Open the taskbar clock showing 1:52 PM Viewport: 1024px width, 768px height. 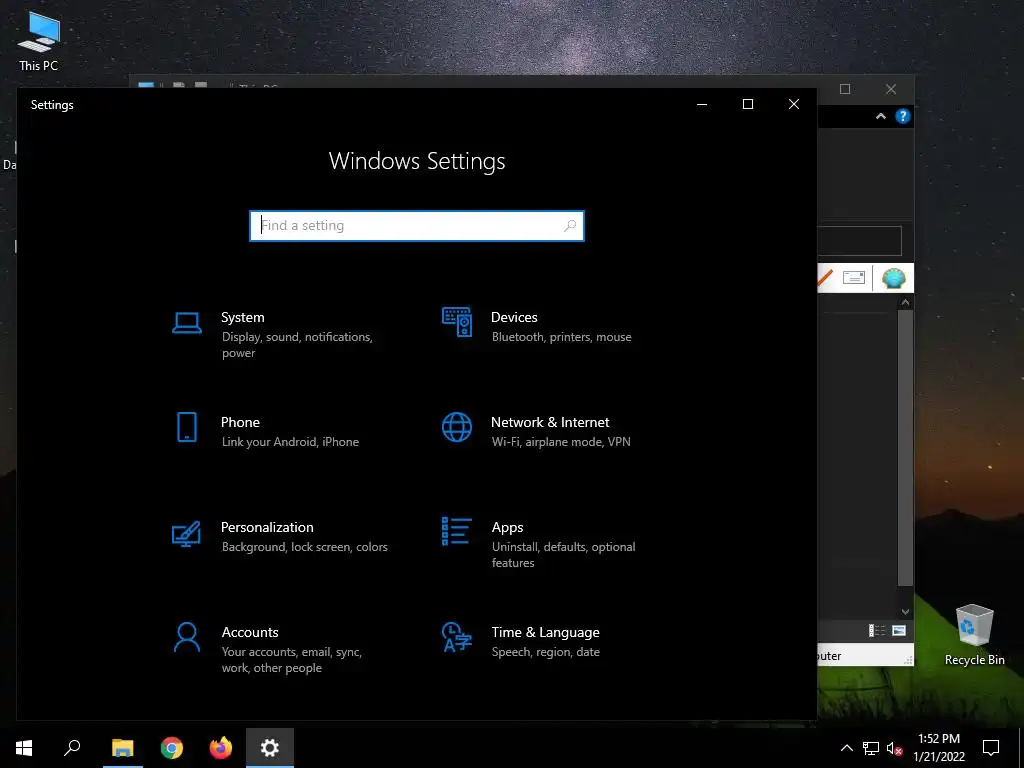point(939,748)
